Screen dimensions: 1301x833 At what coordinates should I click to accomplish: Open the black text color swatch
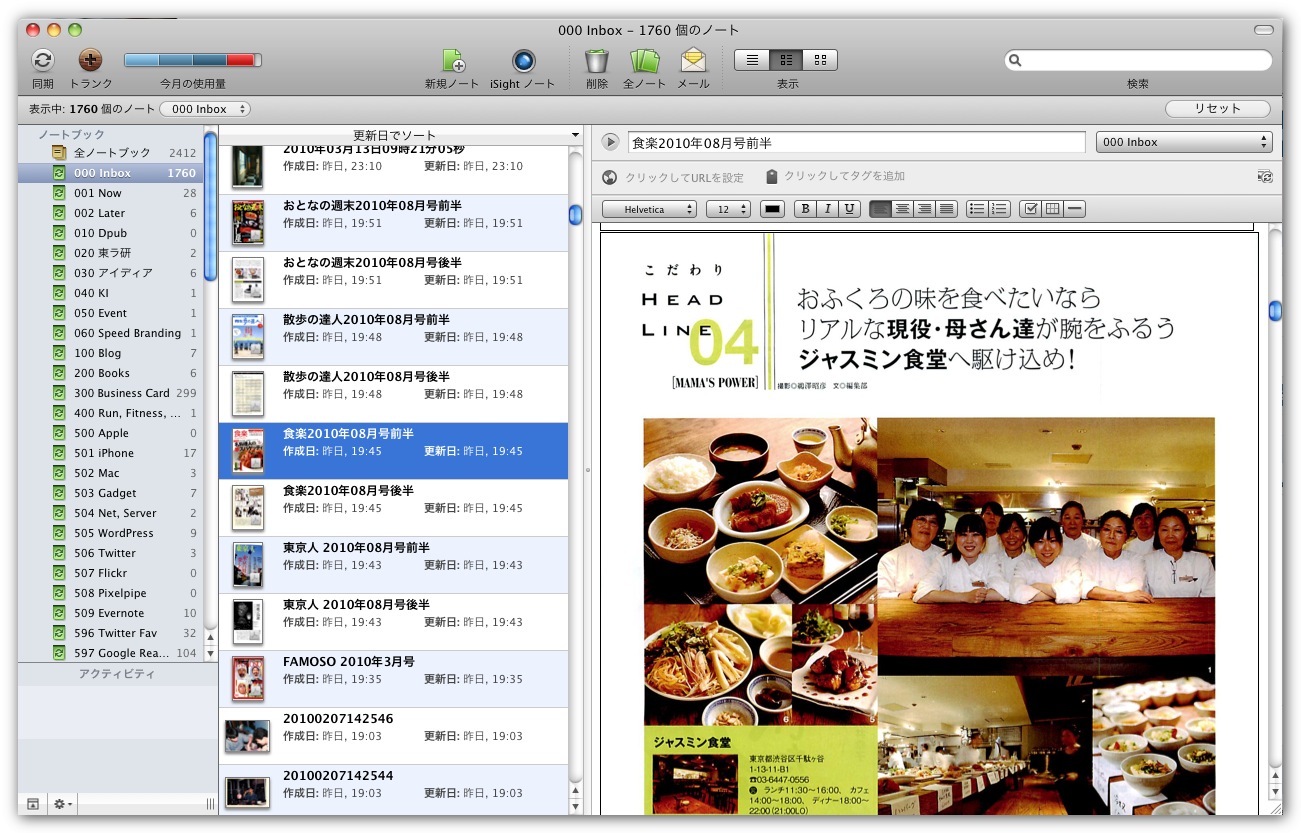[x=772, y=209]
